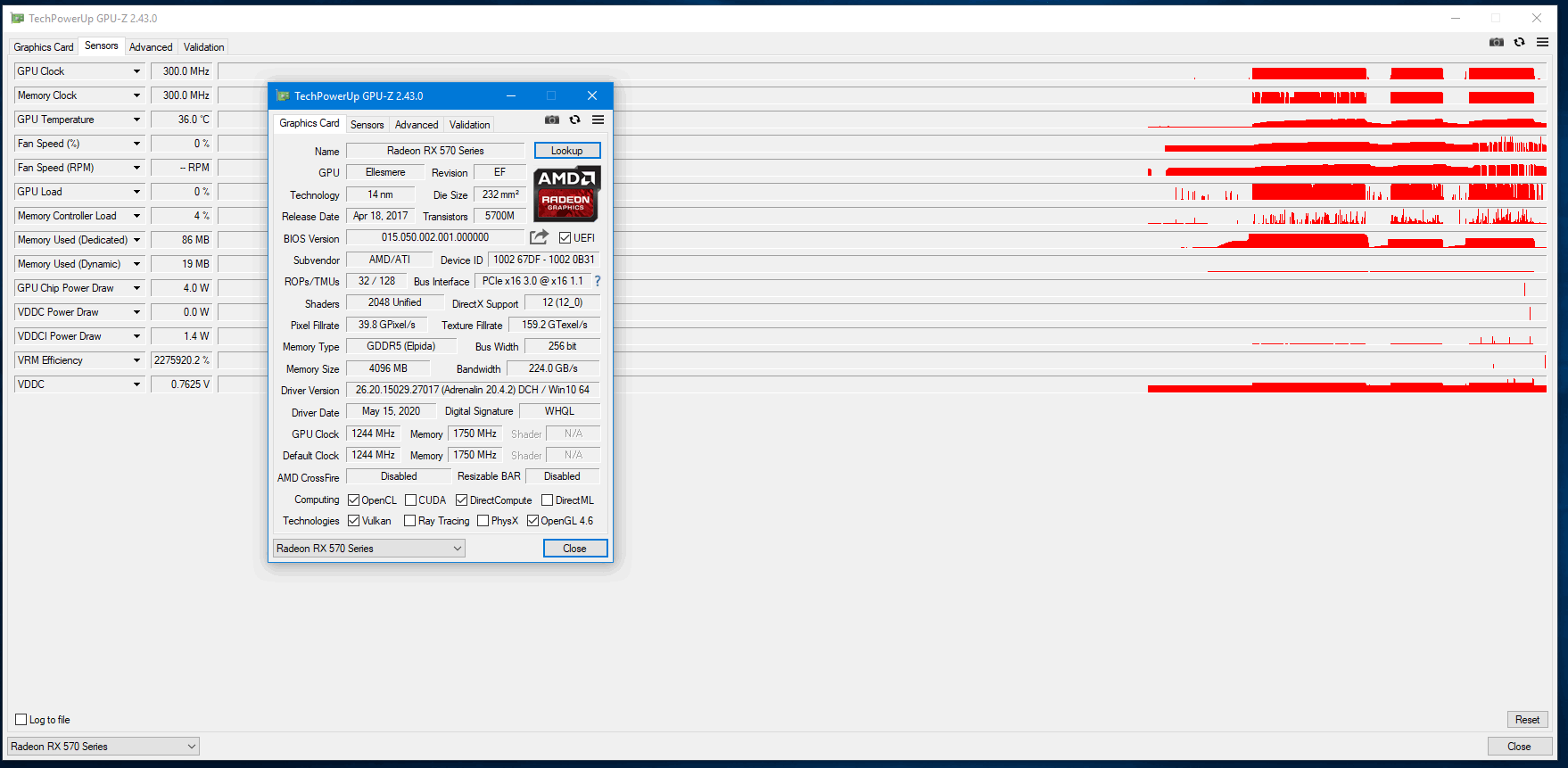Screen dimensions: 1568x768
Task: Open the Memory Controller Load dropdown
Action: tap(136, 216)
